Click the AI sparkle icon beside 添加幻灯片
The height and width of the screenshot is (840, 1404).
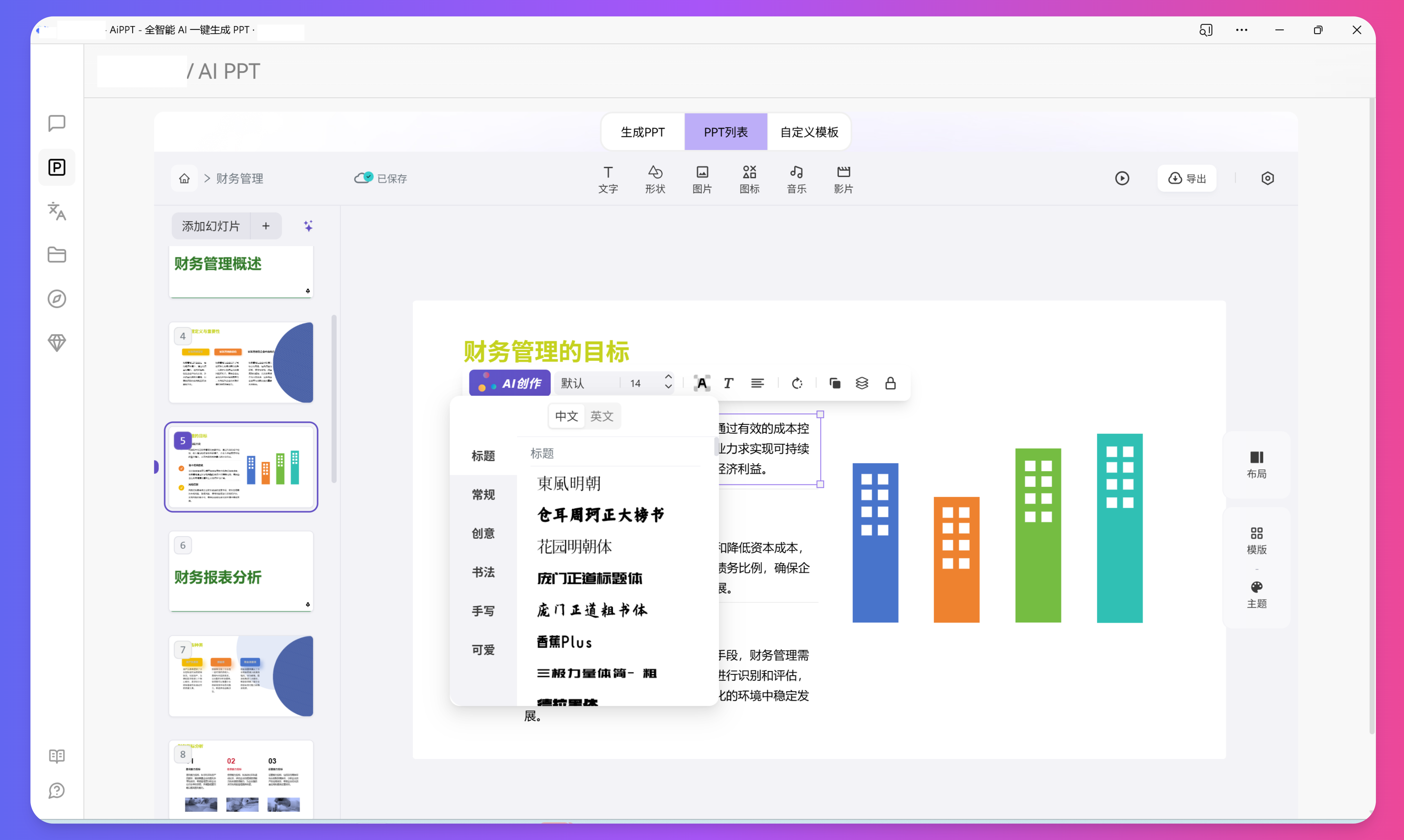[x=308, y=225]
